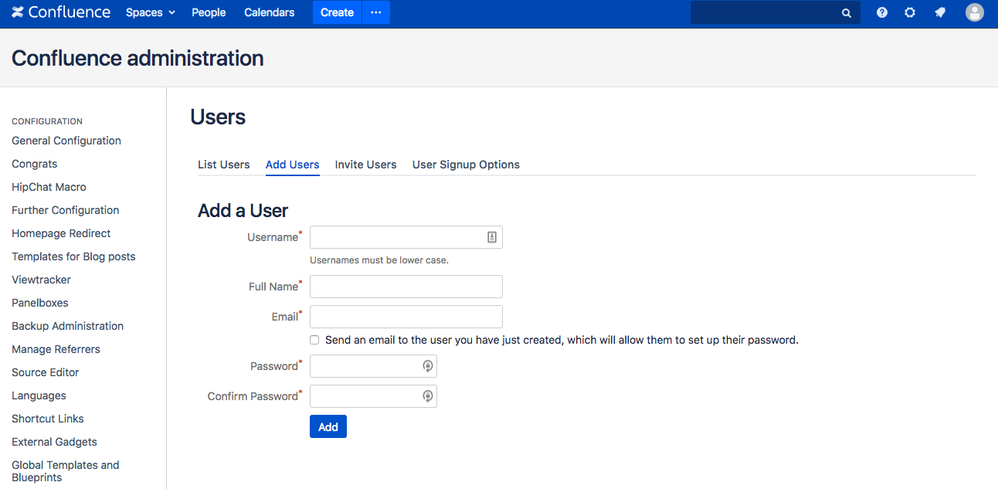Image resolution: width=998 pixels, height=489 pixels.
Task: Go to Backup Administration link
Action: pos(67,326)
